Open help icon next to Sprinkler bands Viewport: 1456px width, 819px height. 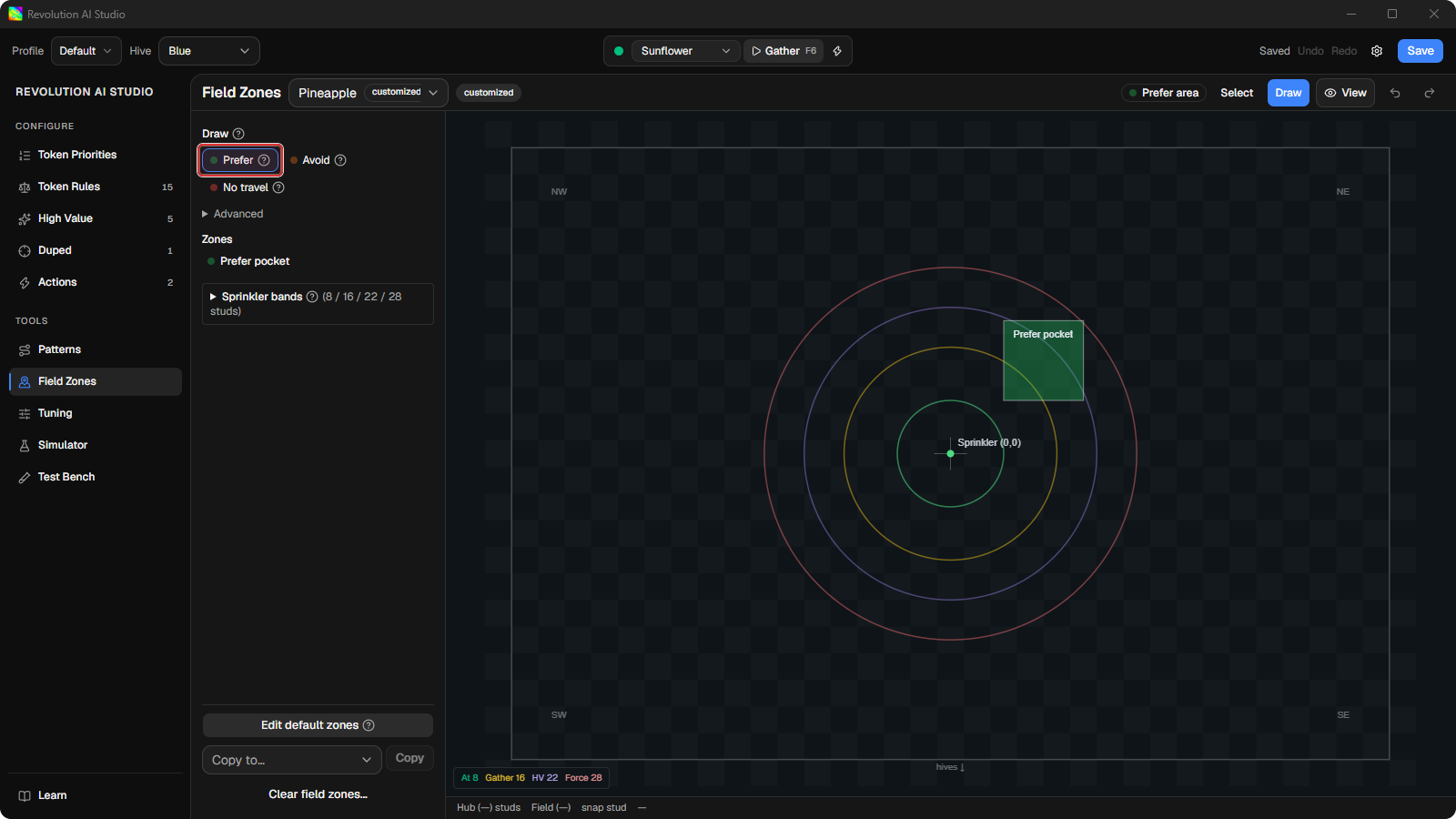(312, 297)
